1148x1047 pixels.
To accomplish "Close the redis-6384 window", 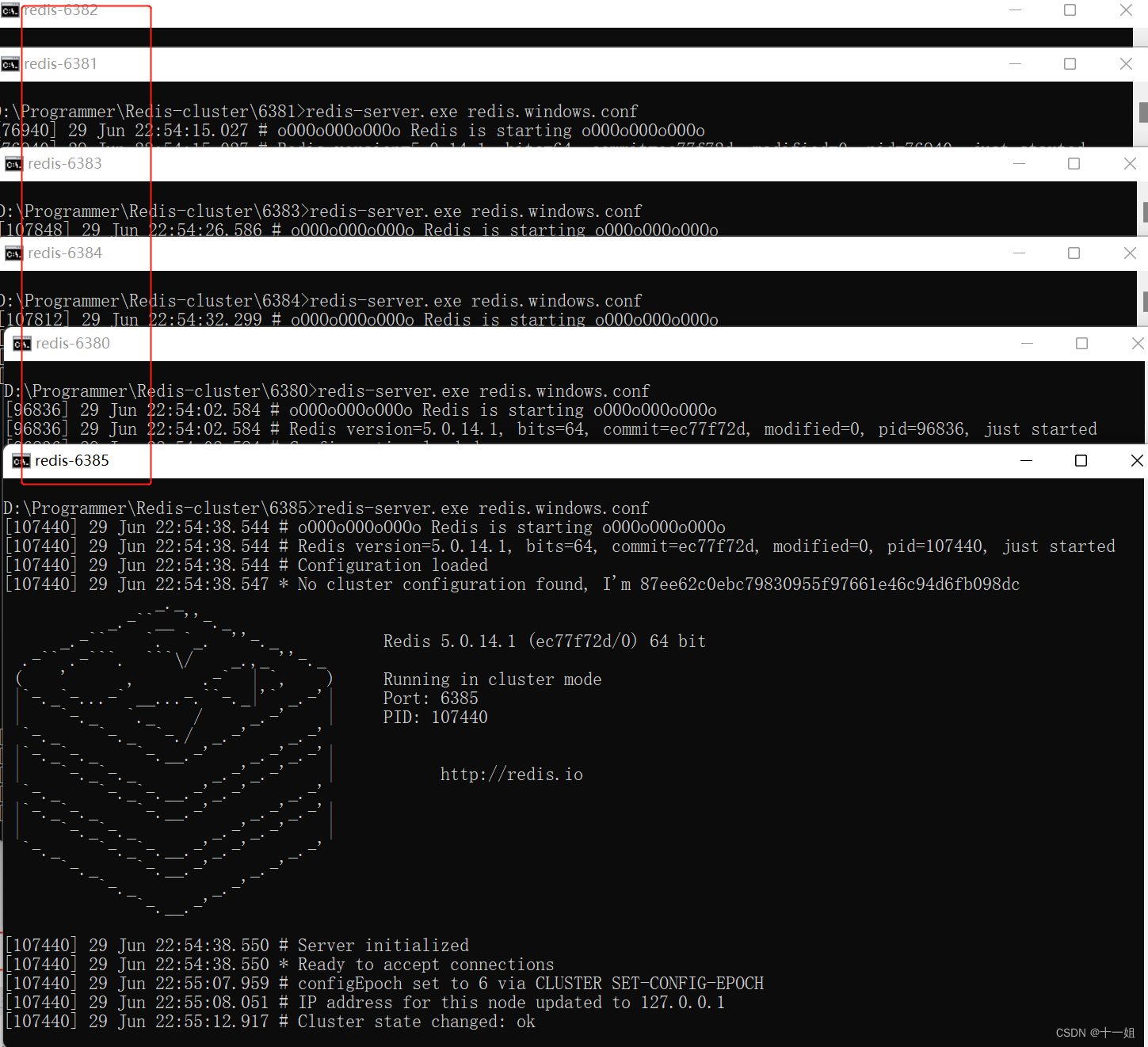I will pos(1130,253).
